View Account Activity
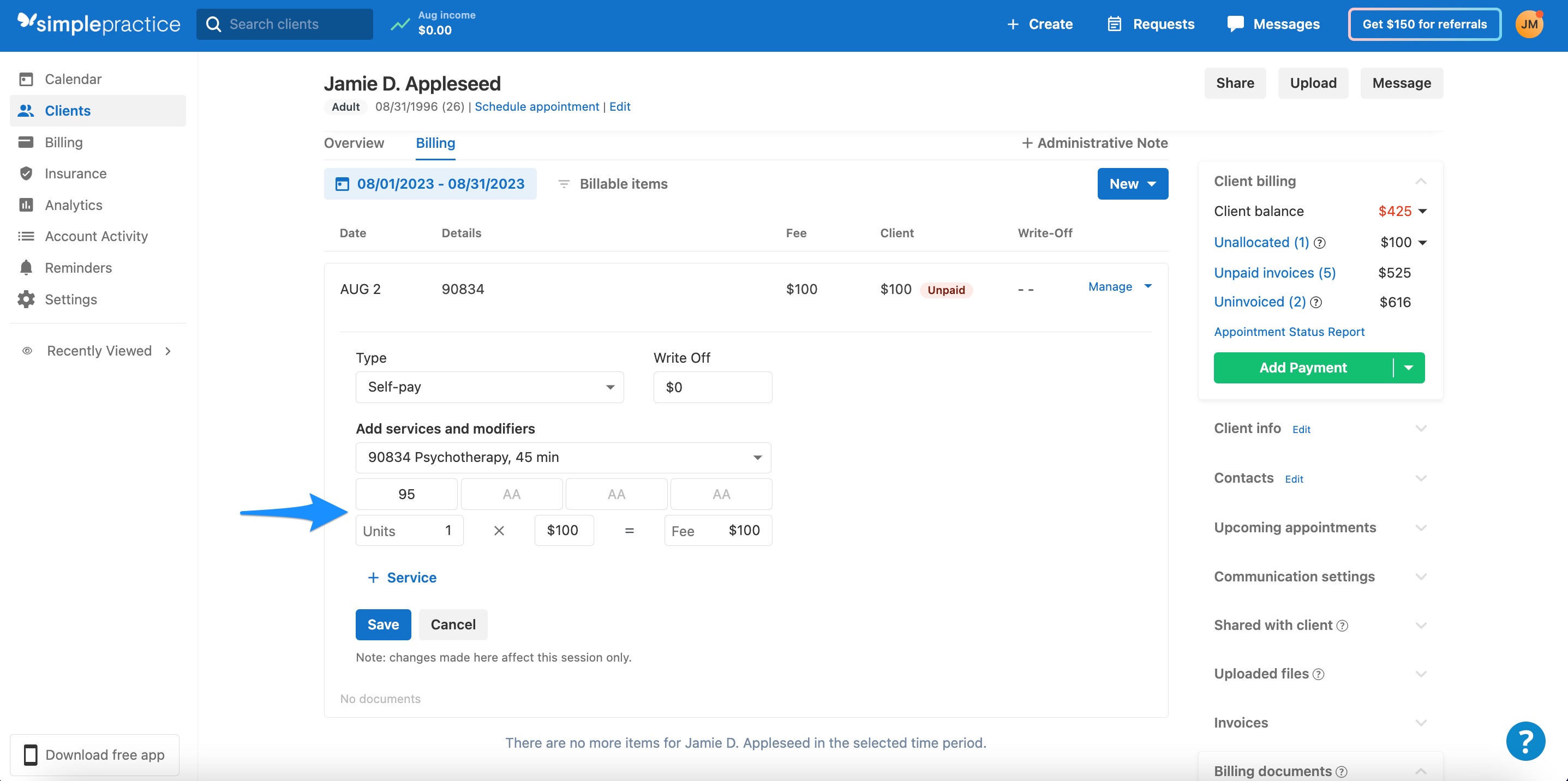Screen dimensions: 1568x781 pyautogui.click(x=96, y=236)
